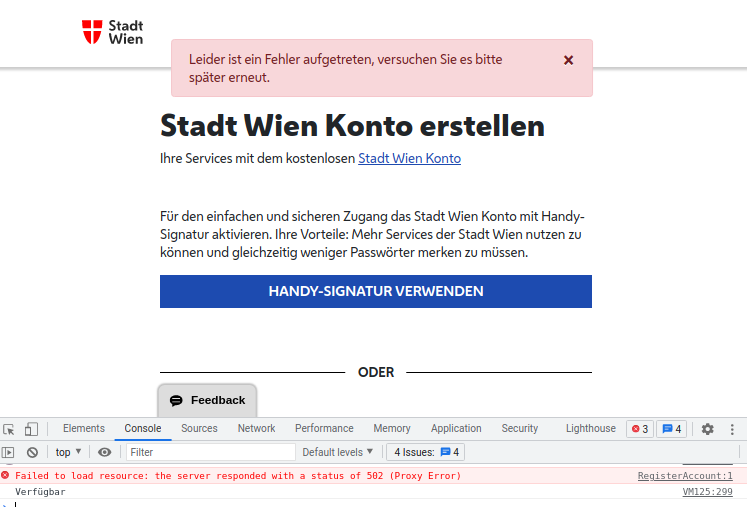Open the Default levels dropdown
This screenshot has height=507, width=747.
point(337,452)
